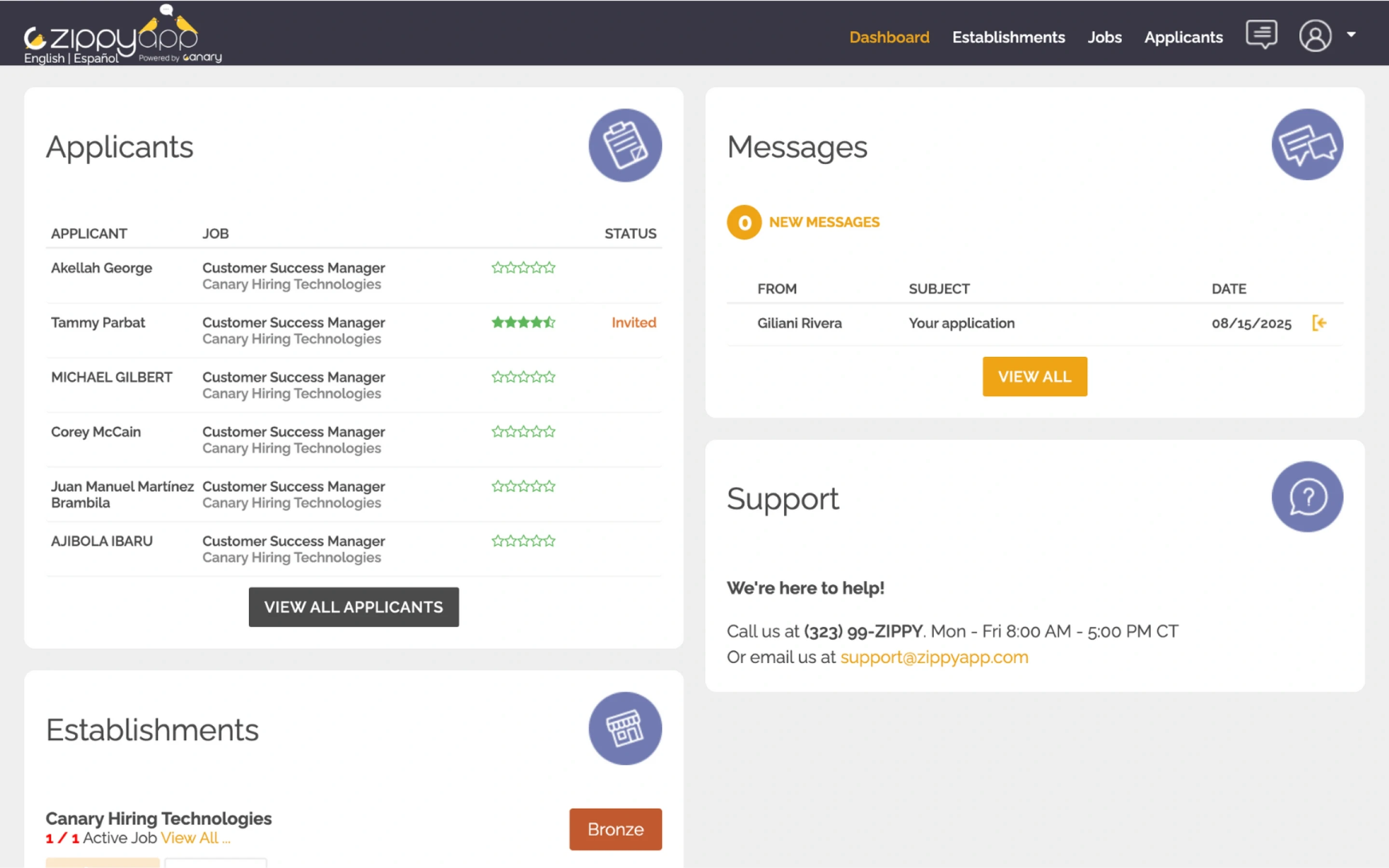This screenshot has width=1389, height=868.
Task: Click the Applicants clipboard circle icon
Action: point(625,145)
